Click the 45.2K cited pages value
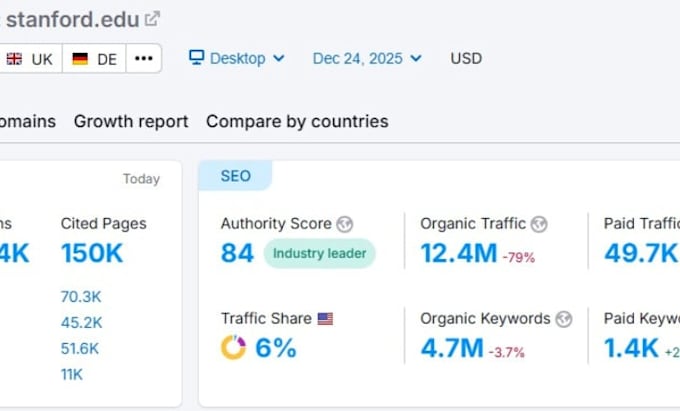Screen dimensions: 680x411 (82, 323)
